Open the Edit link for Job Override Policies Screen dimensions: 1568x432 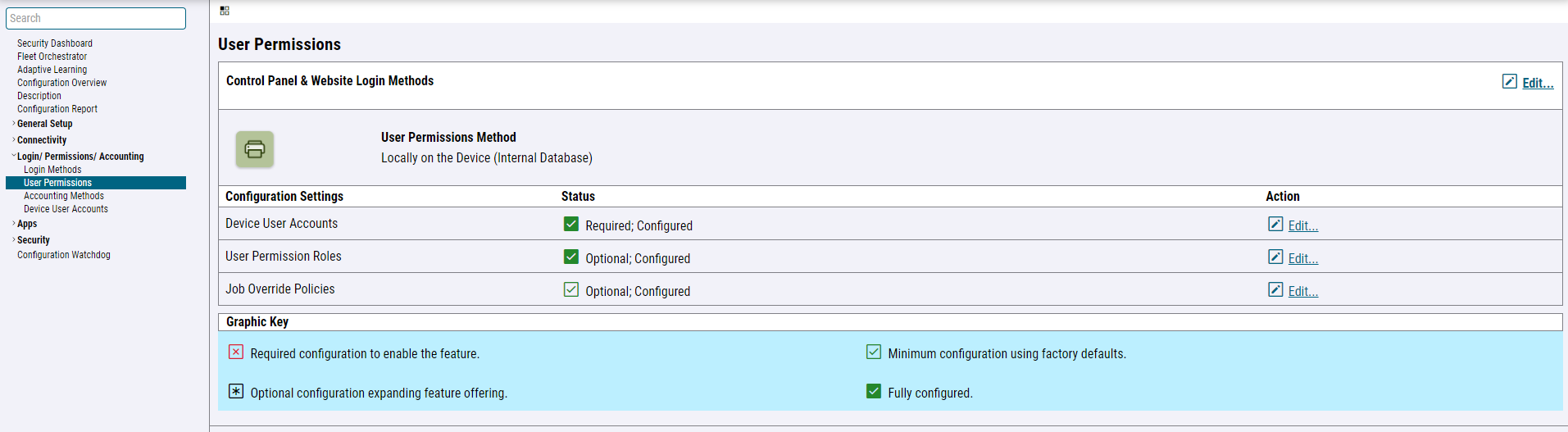[x=1302, y=291]
